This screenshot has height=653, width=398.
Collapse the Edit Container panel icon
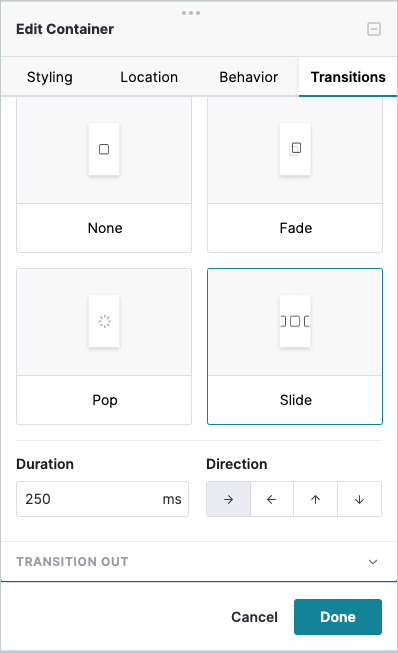[x=374, y=29]
